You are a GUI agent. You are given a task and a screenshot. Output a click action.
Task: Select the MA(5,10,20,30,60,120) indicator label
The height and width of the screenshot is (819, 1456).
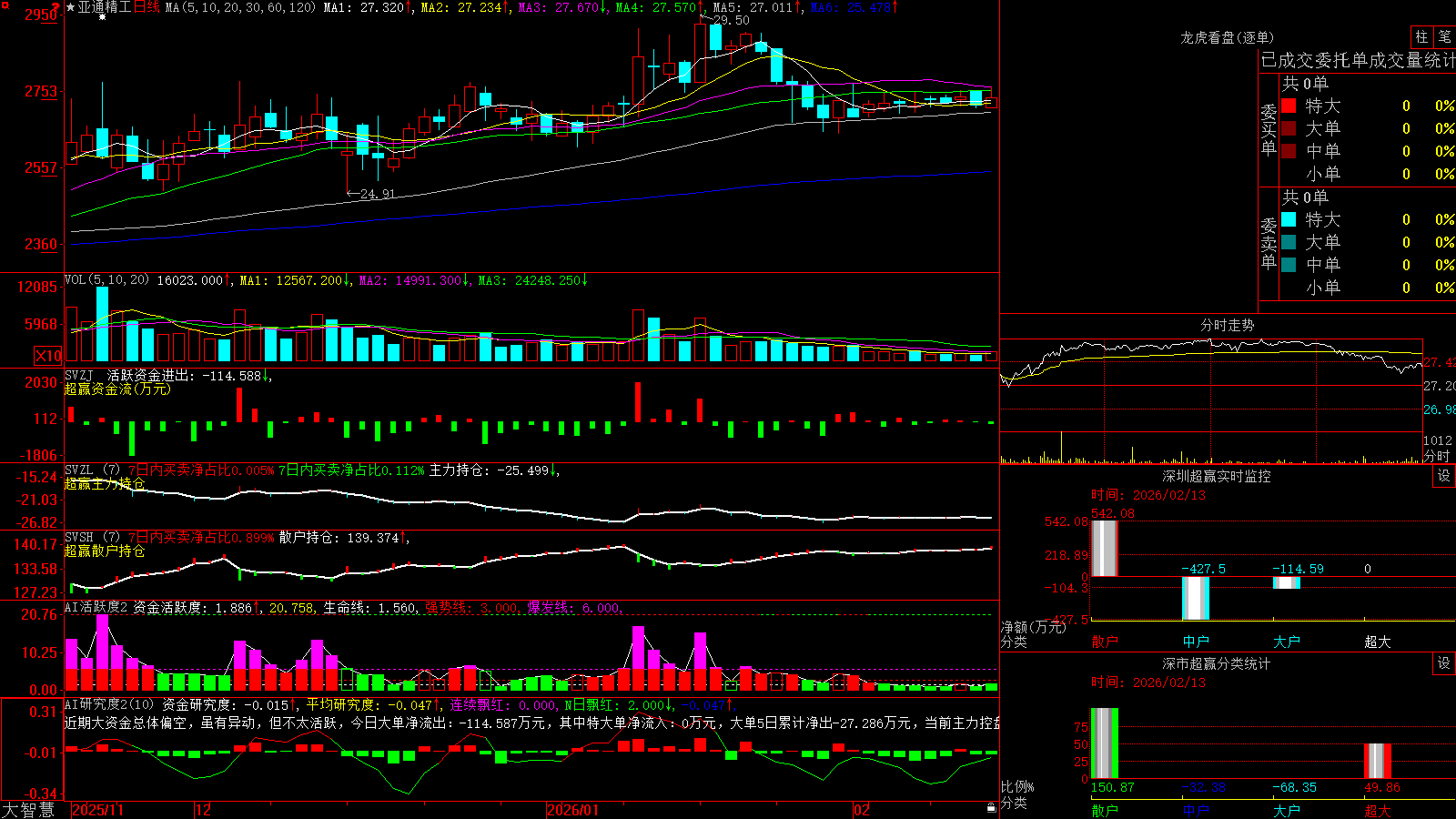tap(241, 7)
